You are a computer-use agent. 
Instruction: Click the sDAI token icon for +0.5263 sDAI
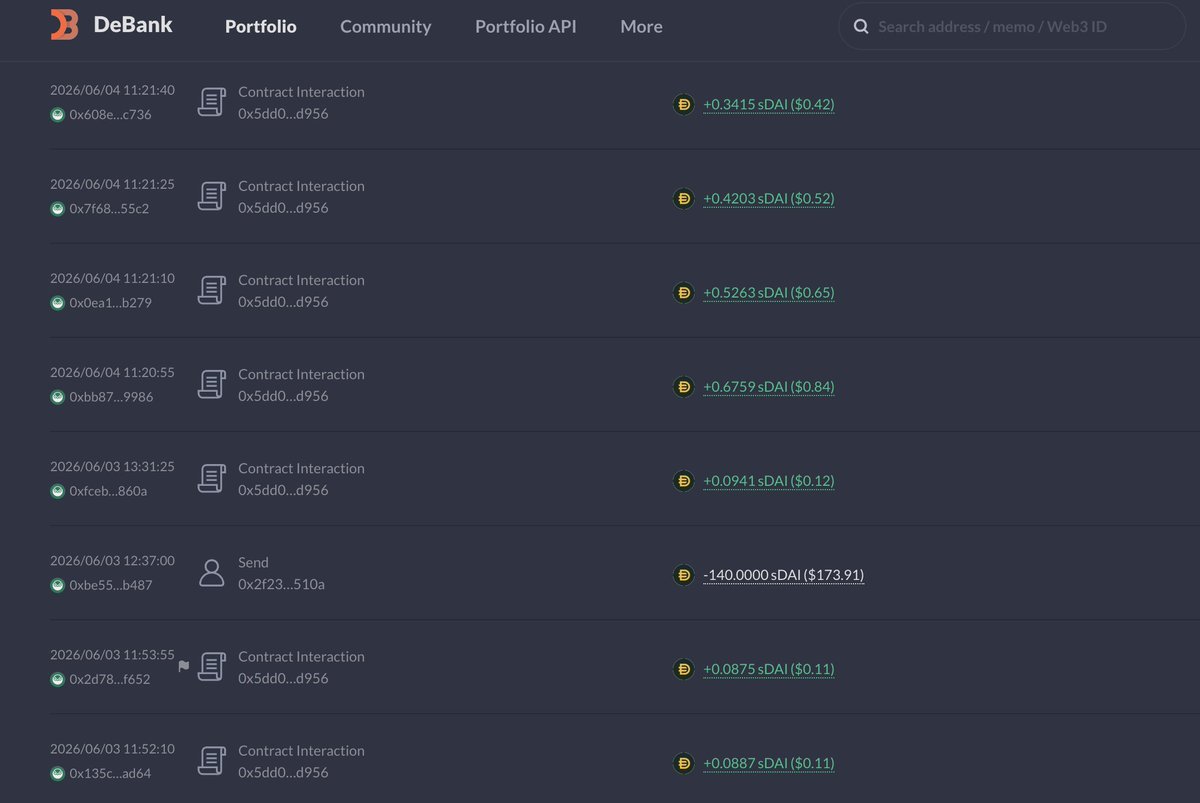pyautogui.click(x=684, y=292)
